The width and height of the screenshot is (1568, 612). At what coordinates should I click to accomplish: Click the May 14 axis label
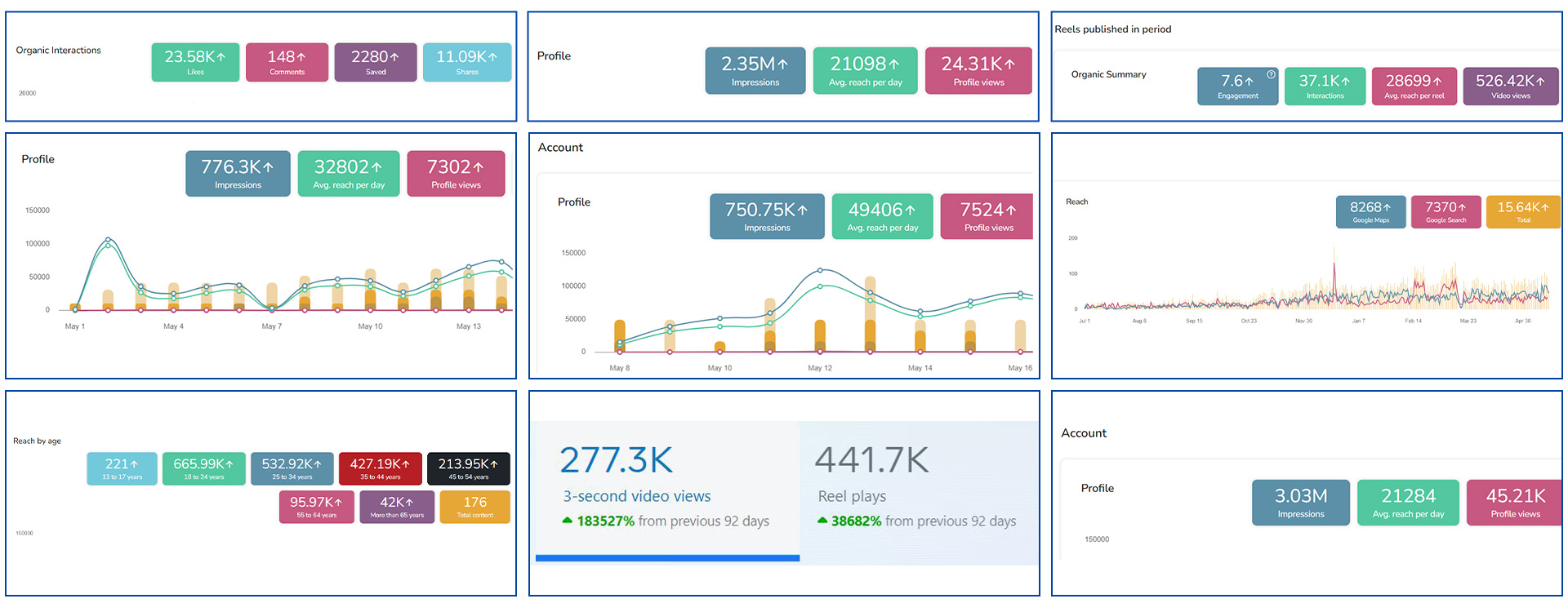[x=920, y=368]
